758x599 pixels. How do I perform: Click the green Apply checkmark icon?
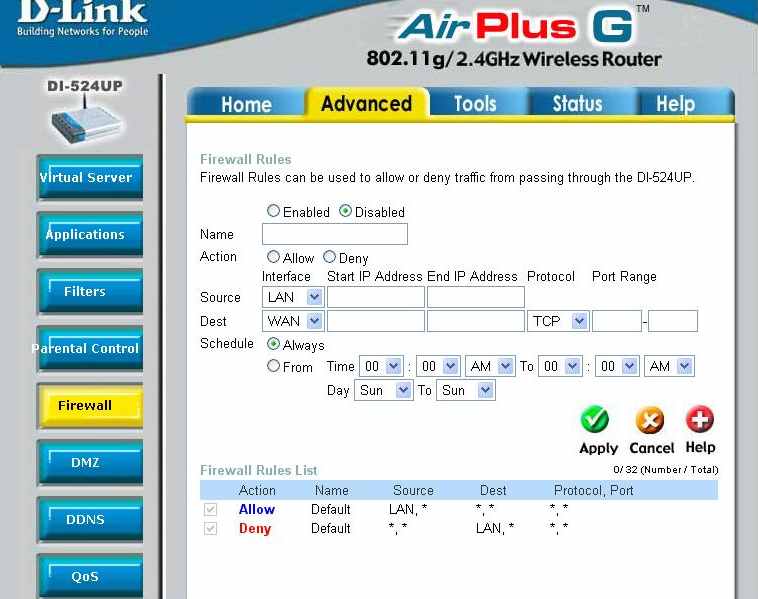595,420
